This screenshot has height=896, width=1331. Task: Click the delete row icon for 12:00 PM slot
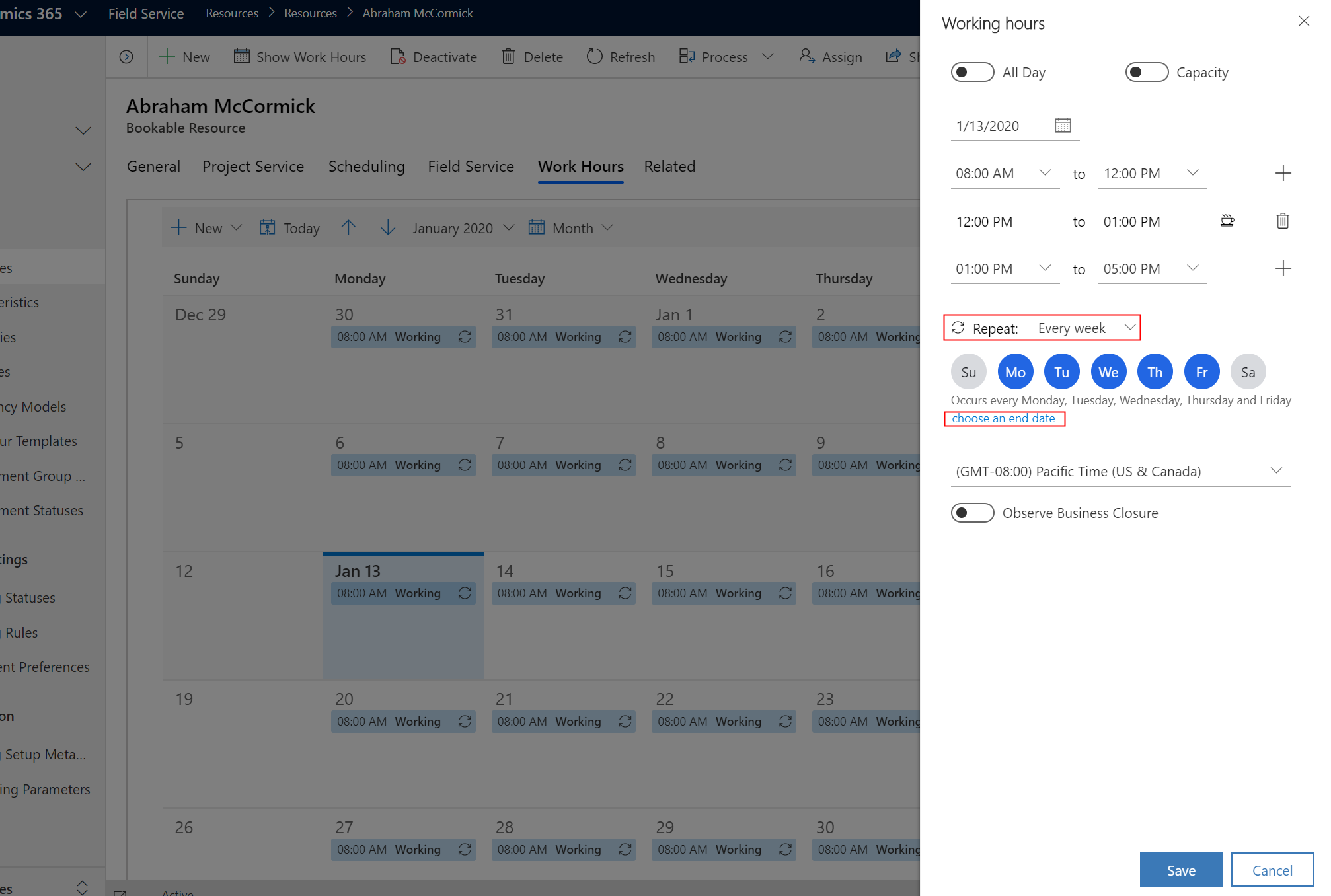point(1283,220)
